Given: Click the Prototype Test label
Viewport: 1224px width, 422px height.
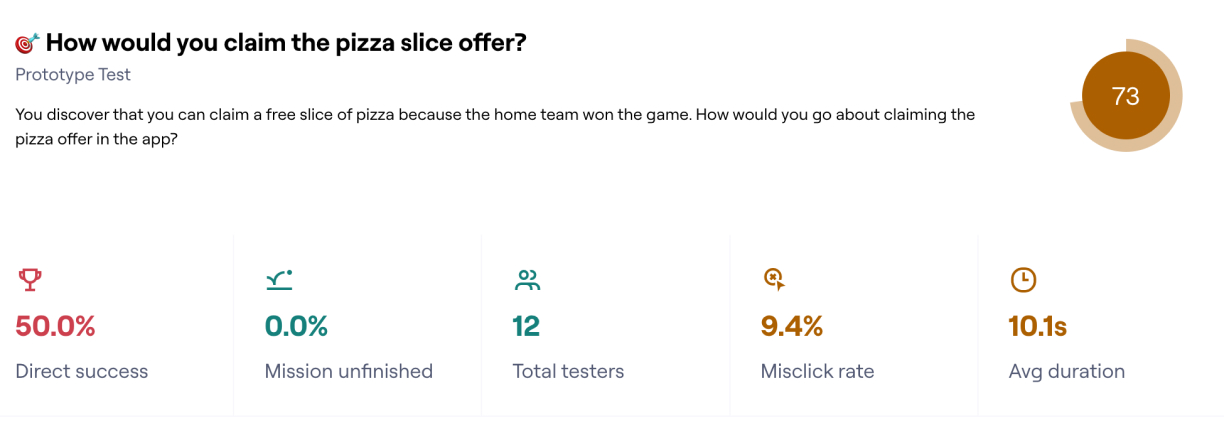Looking at the screenshot, I should click(73, 75).
